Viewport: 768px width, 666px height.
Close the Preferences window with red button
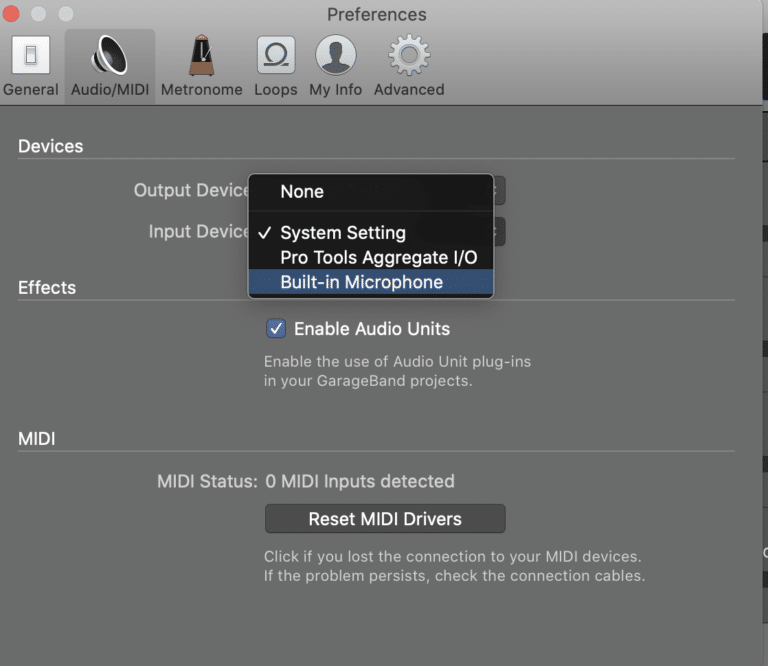coord(11,14)
